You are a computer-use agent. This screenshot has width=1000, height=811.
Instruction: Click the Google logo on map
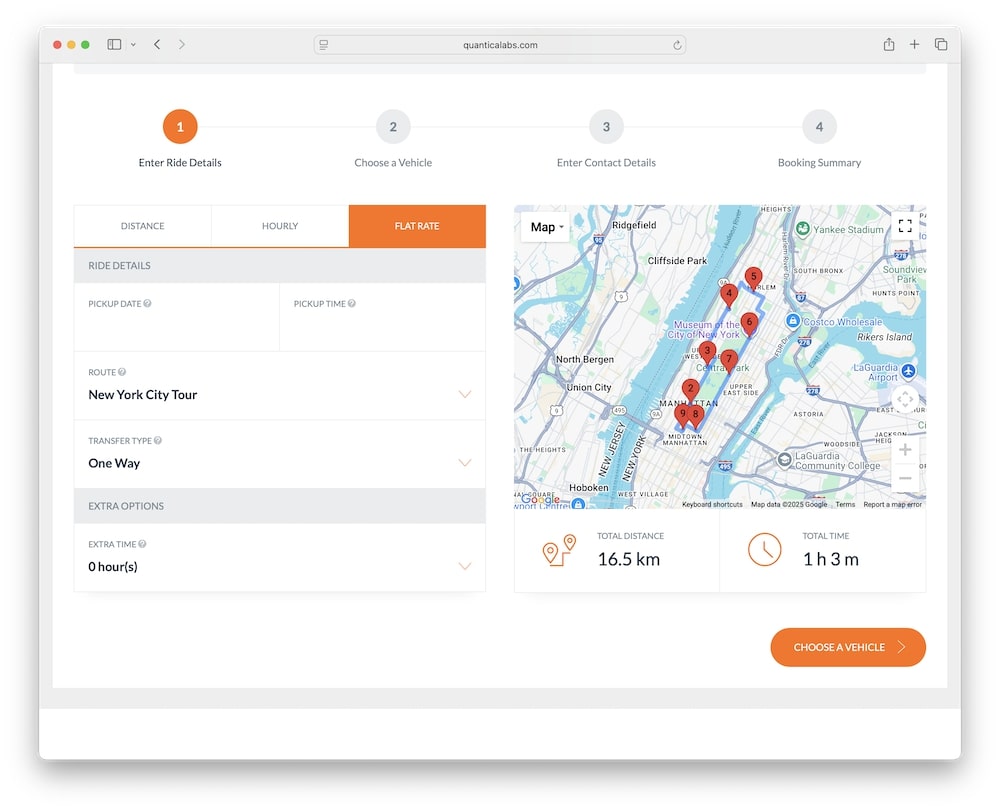540,500
